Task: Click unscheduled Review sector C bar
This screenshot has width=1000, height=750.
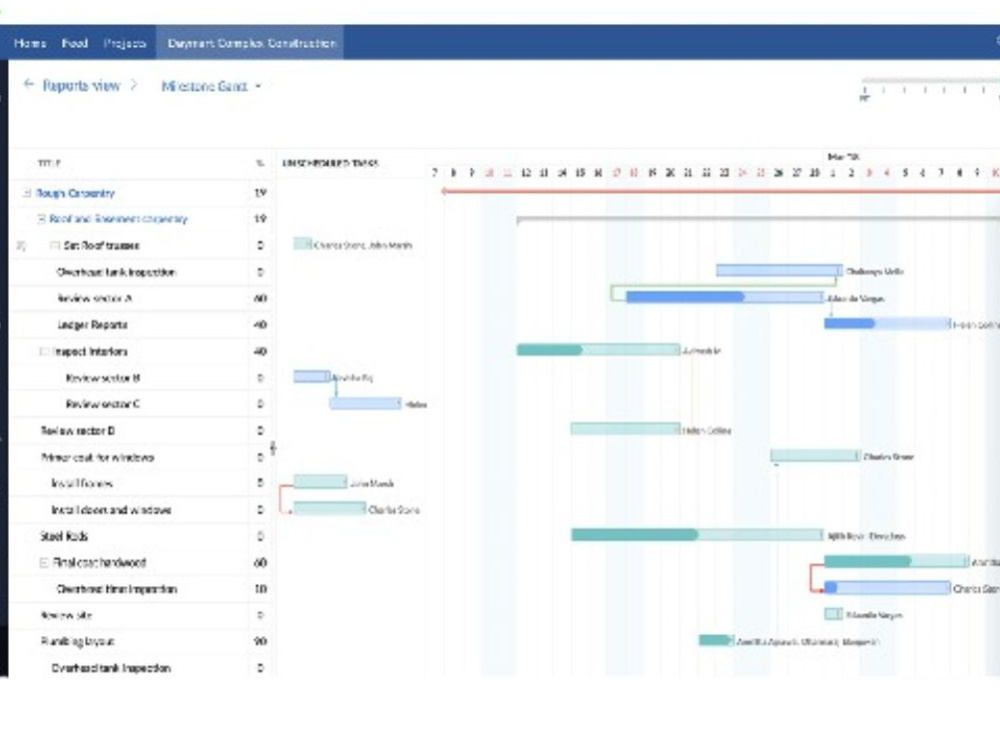Action: [365, 403]
